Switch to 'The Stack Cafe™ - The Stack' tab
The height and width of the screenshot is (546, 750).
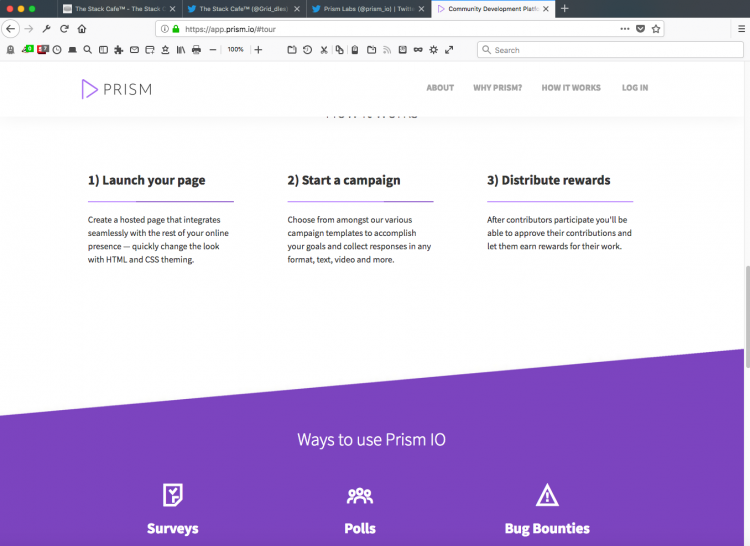[120, 9]
